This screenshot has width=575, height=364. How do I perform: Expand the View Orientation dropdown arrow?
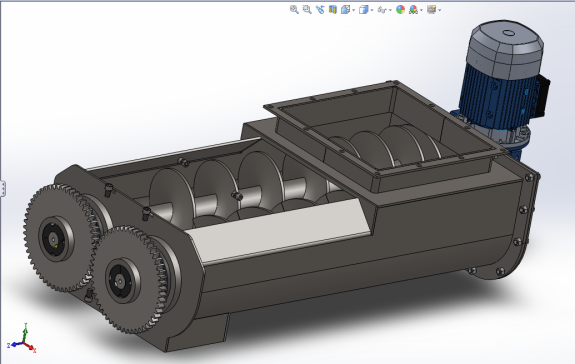click(354, 10)
